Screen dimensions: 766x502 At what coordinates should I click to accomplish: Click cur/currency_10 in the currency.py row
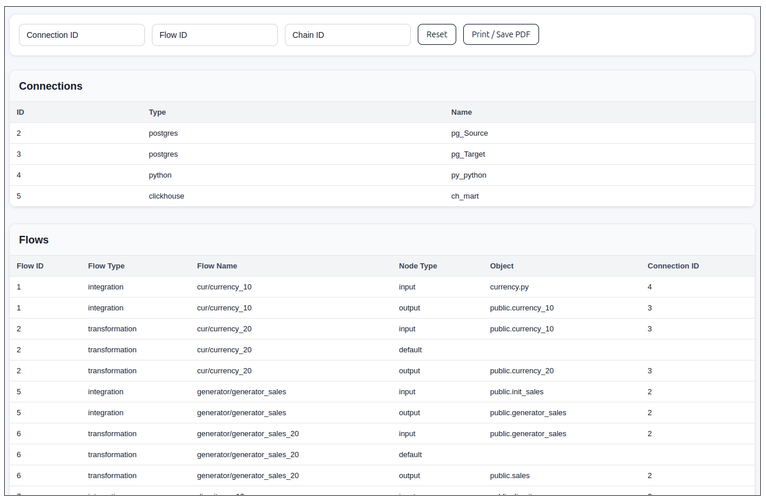(224, 287)
